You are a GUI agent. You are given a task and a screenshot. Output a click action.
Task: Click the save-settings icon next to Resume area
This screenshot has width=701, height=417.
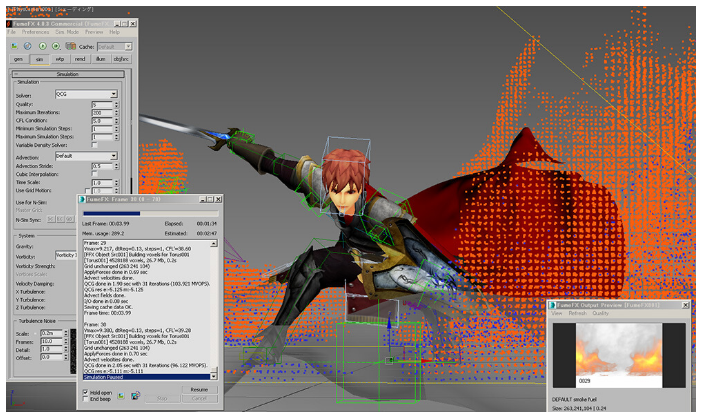[135, 396]
